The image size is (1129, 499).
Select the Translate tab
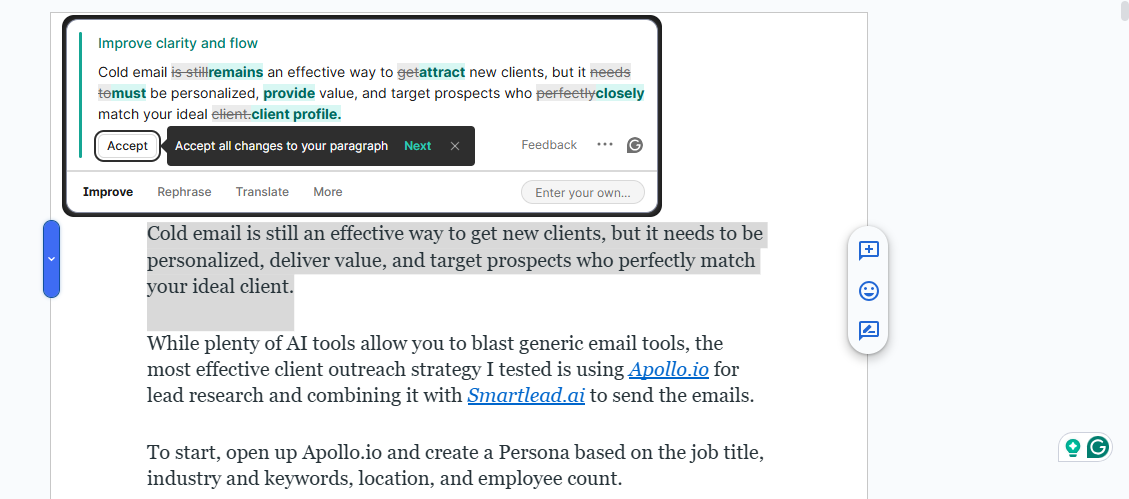click(x=262, y=192)
